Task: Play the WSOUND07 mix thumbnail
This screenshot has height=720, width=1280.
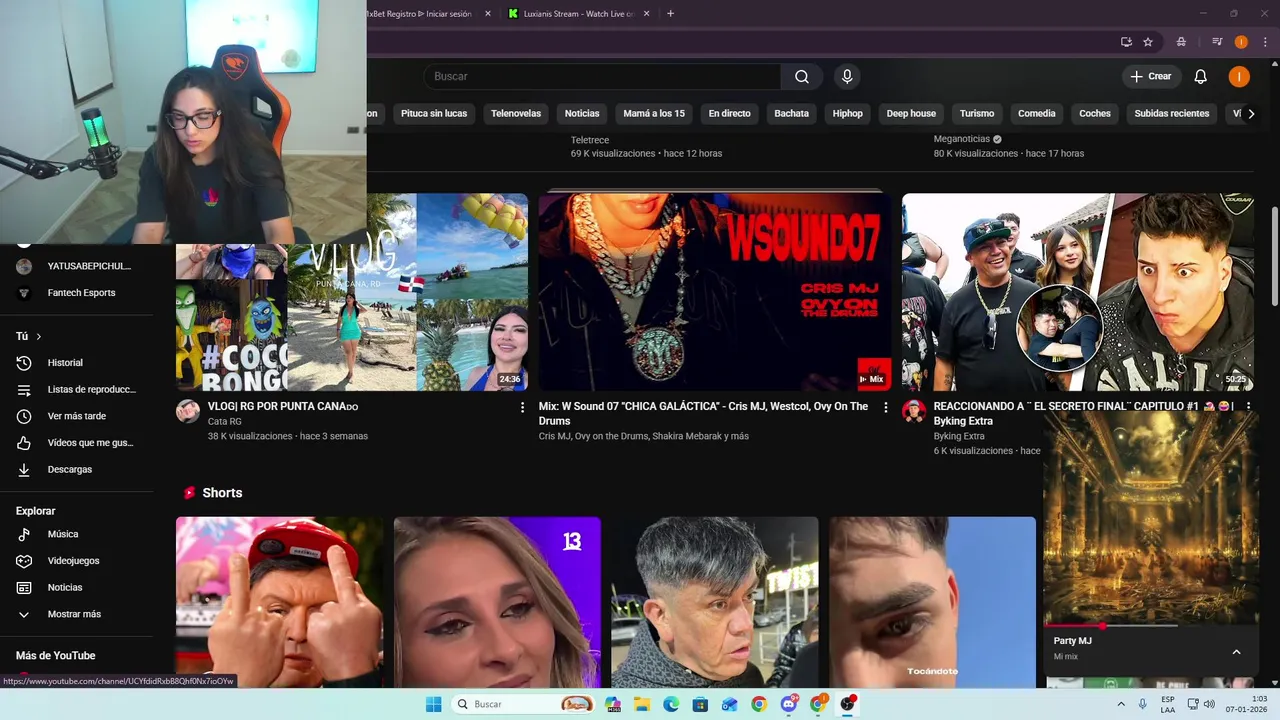Action: pyautogui.click(x=715, y=292)
